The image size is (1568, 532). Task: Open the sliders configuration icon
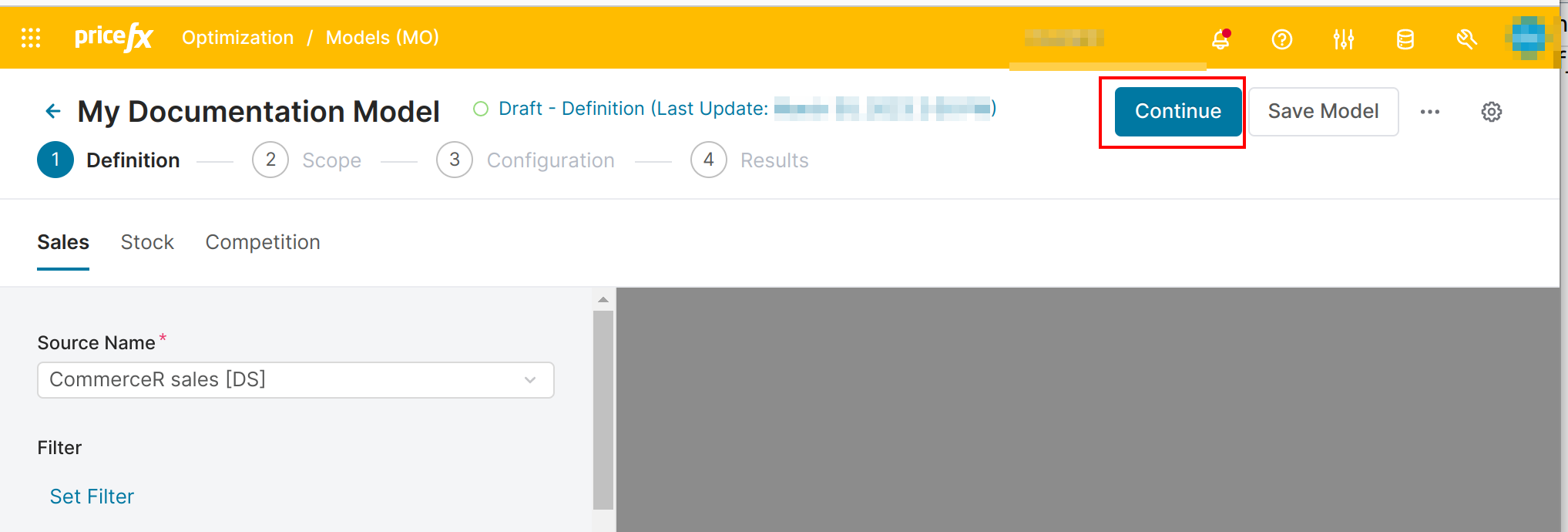(1344, 39)
